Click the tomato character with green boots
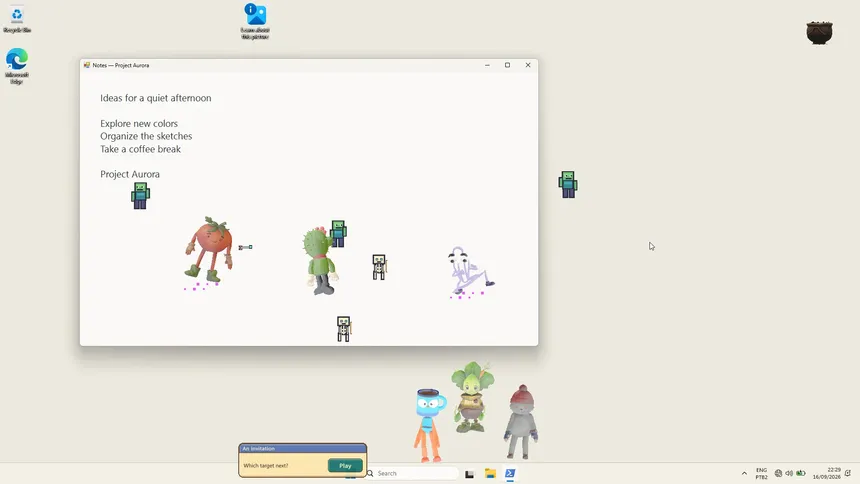The height and width of the screenshot is (484, 860). pos(210,250)
